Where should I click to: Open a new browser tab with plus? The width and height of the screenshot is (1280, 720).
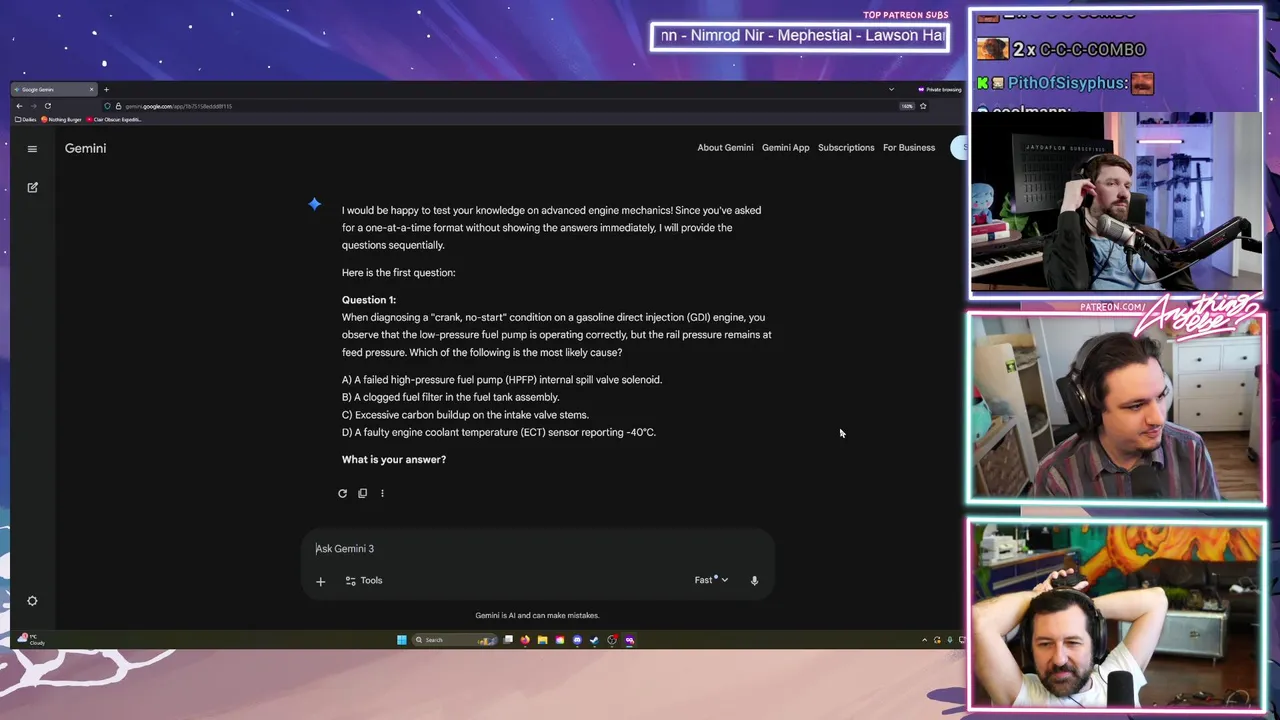point(106,89)
